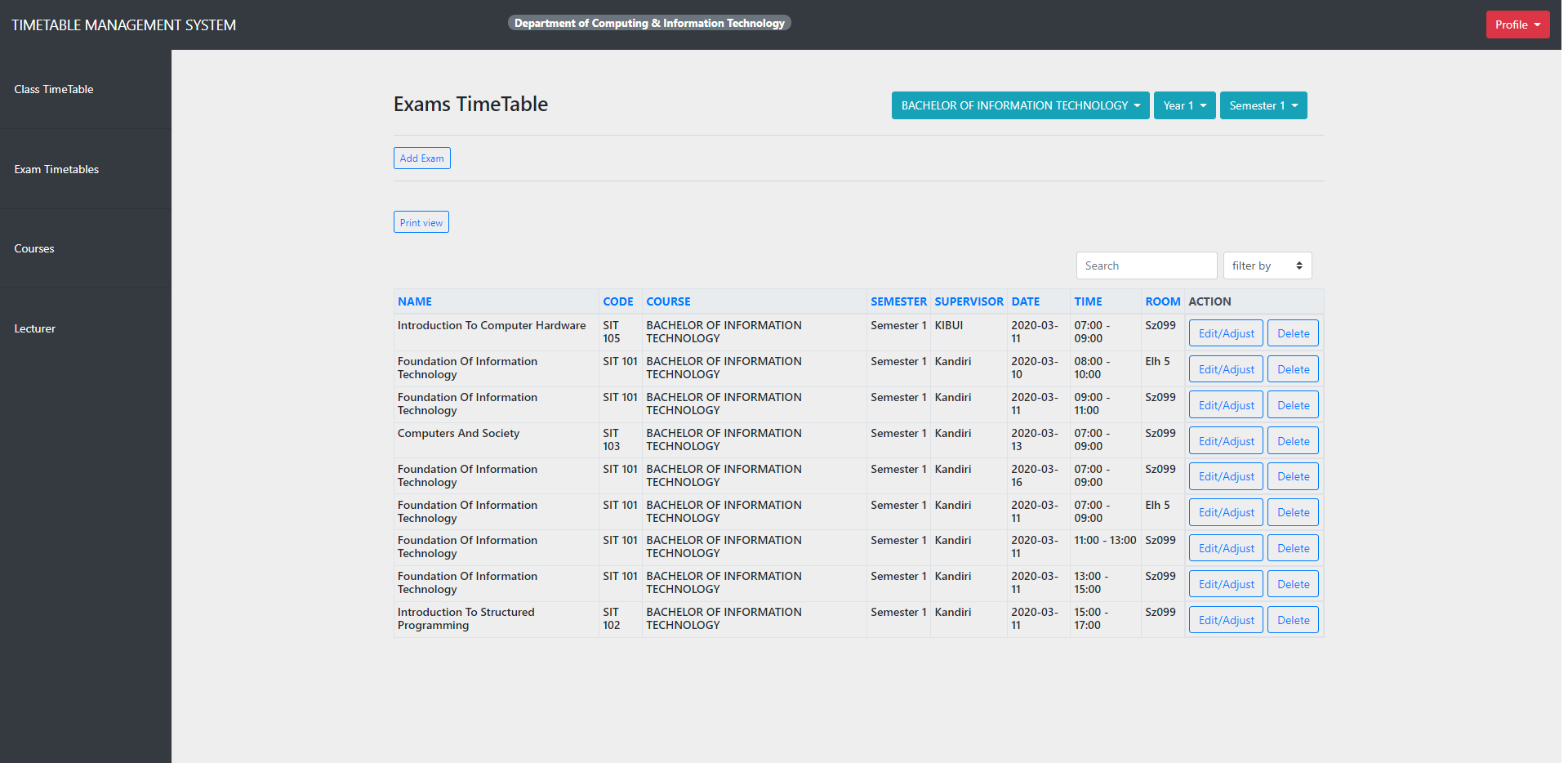The height and width of the screenshot is (763, 1568).
Task: Open the Print view
Action: point(421,221)
